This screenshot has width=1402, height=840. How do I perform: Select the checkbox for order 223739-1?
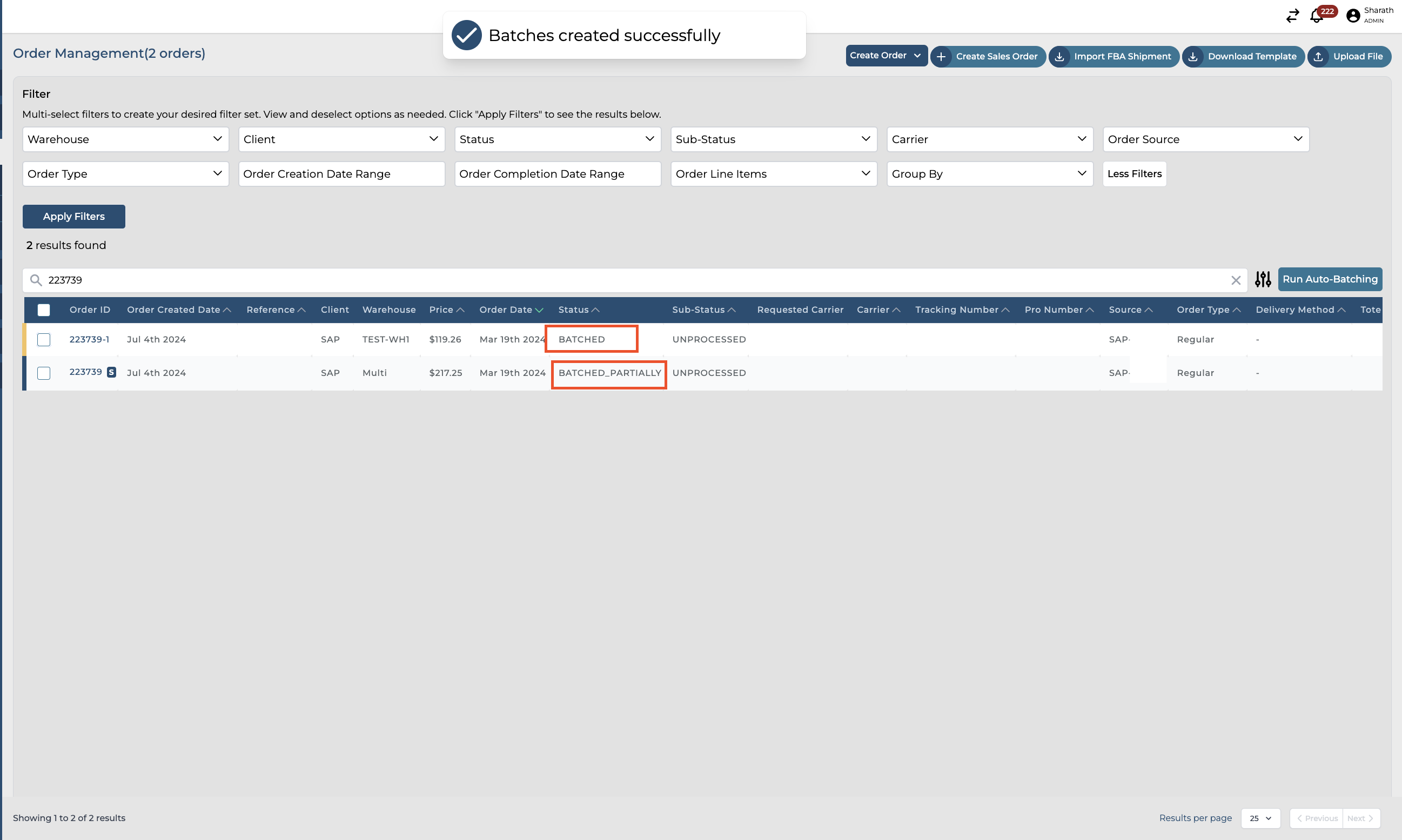coord(44,340)
